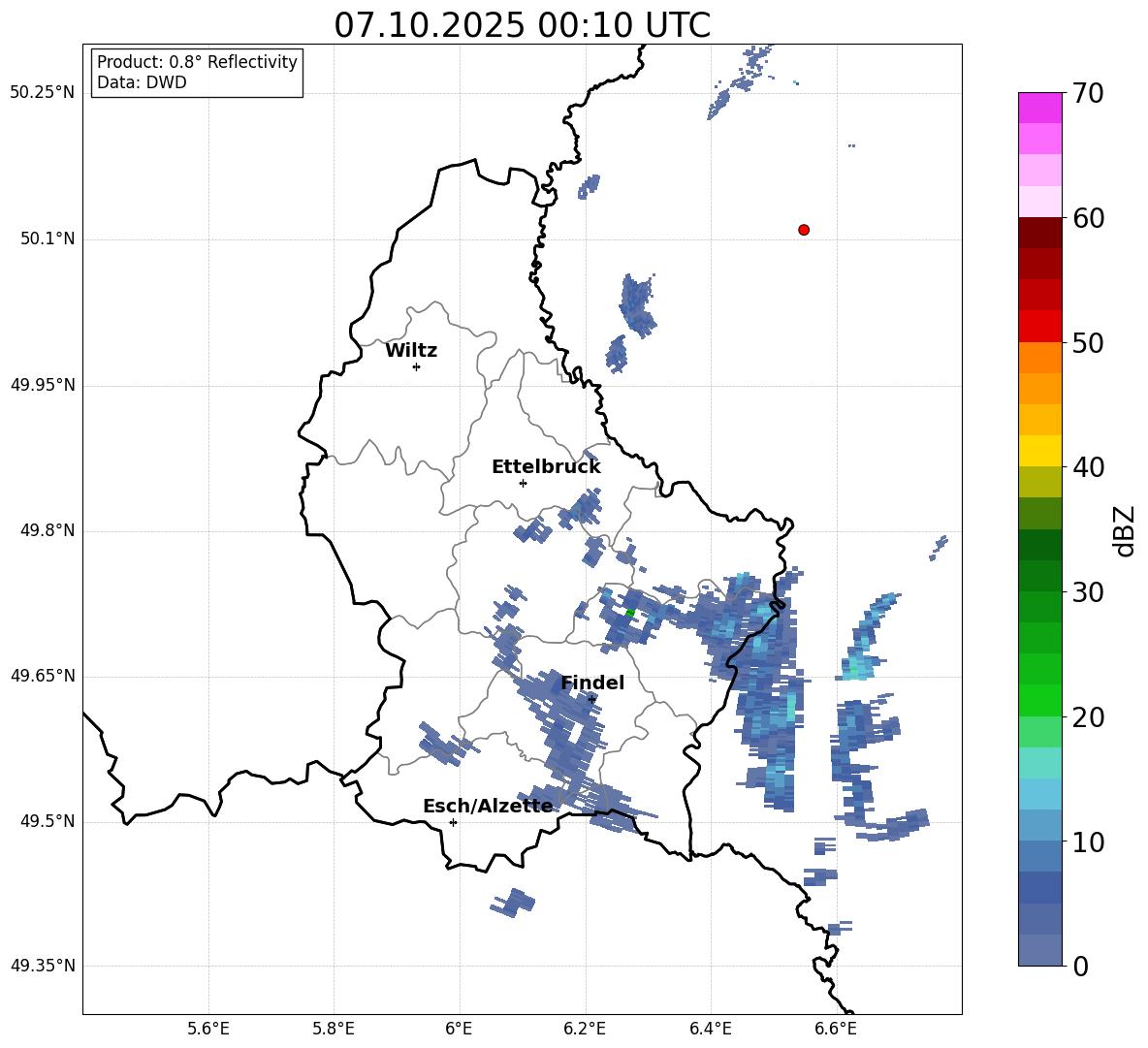Click the 70 colorbar tick label
This screenshot has height=1048, width=1148.
[1088, 94]
